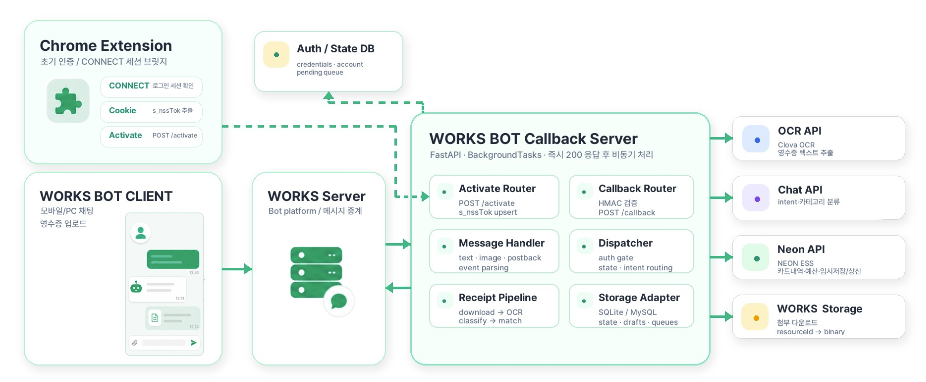
Task: Click the speech bubble icon on server rack
Action: 338,301
